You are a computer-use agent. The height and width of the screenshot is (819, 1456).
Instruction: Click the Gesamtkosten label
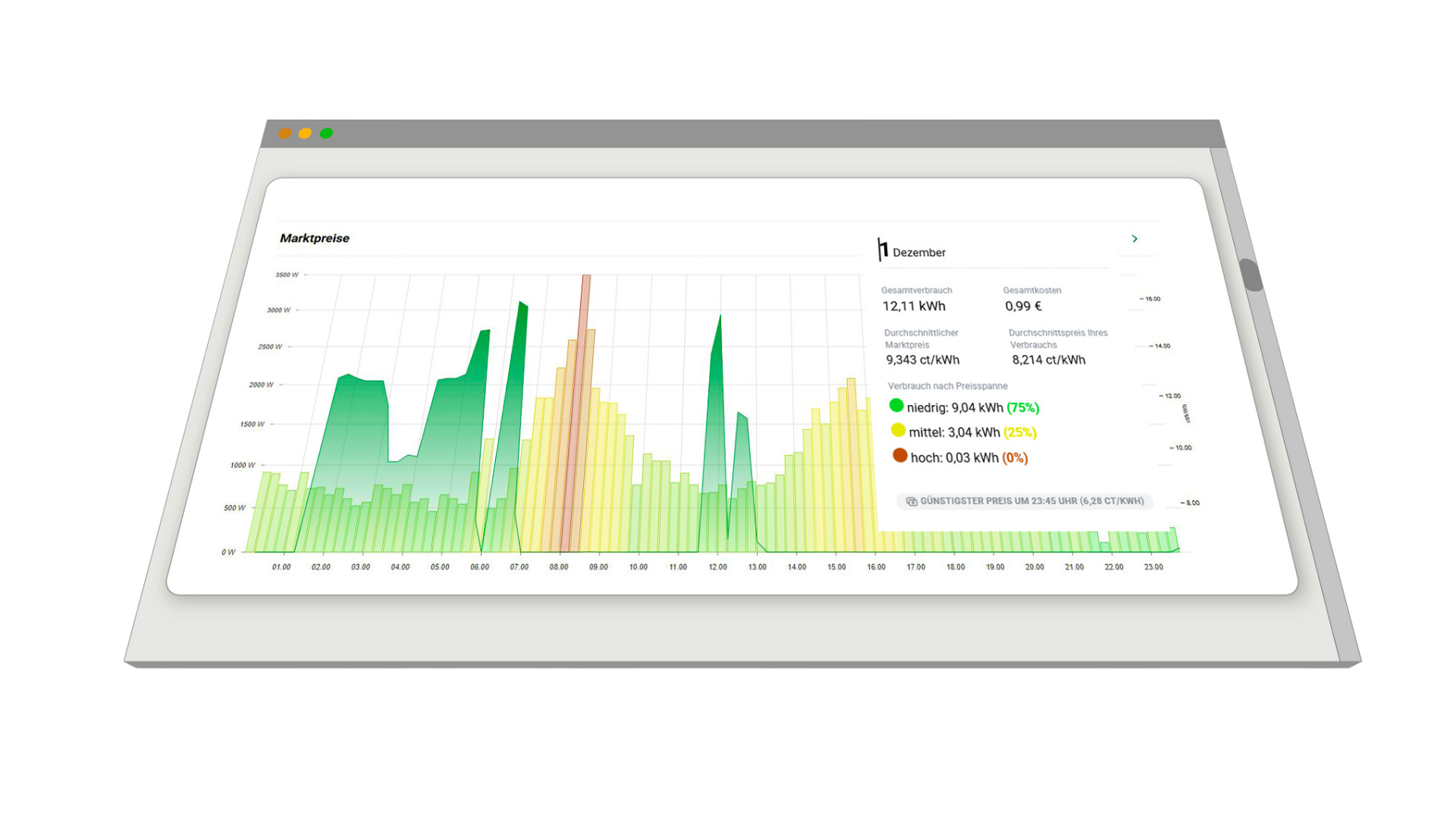click(x=1032, y=290)
